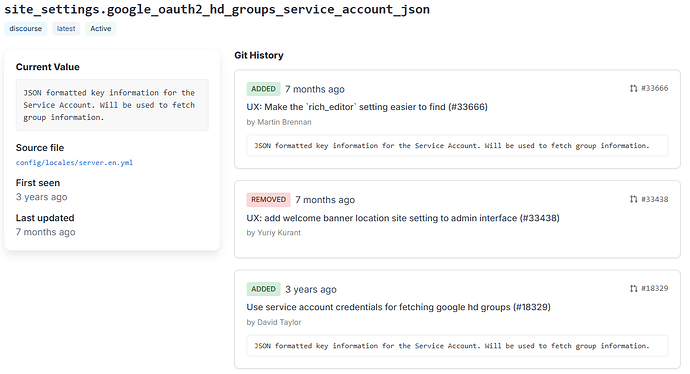Click the '7 months ago' timestamp beside REMOVED badge
690x374 pixels.
325,200
